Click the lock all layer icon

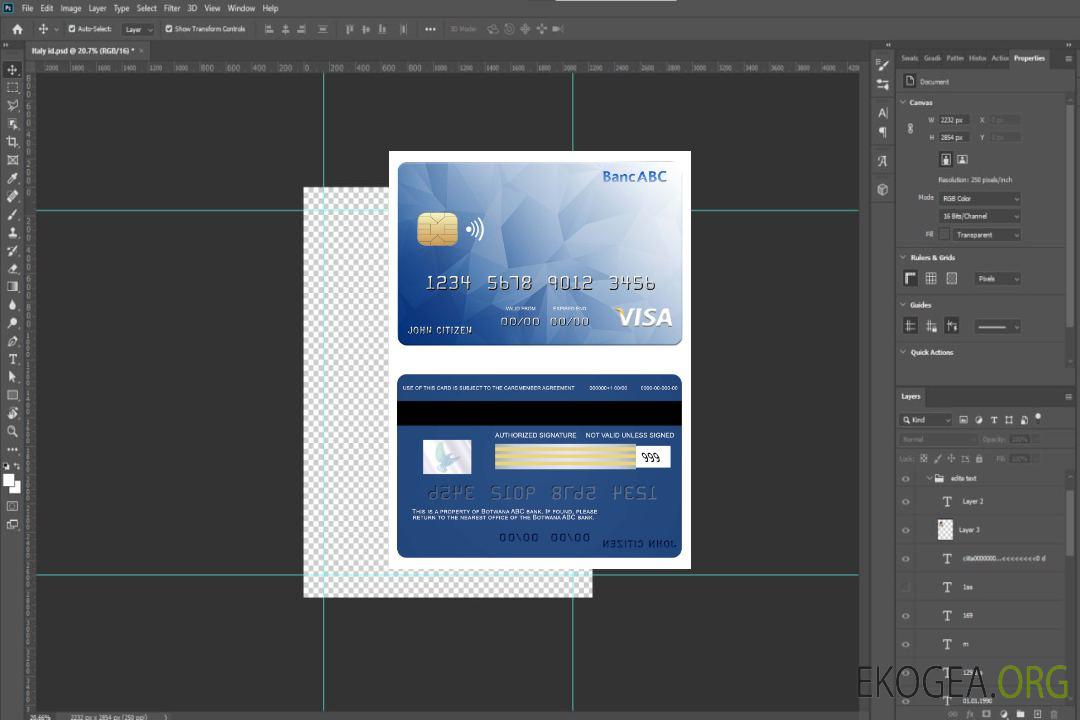pyautogui.click(x=979, y=458)
